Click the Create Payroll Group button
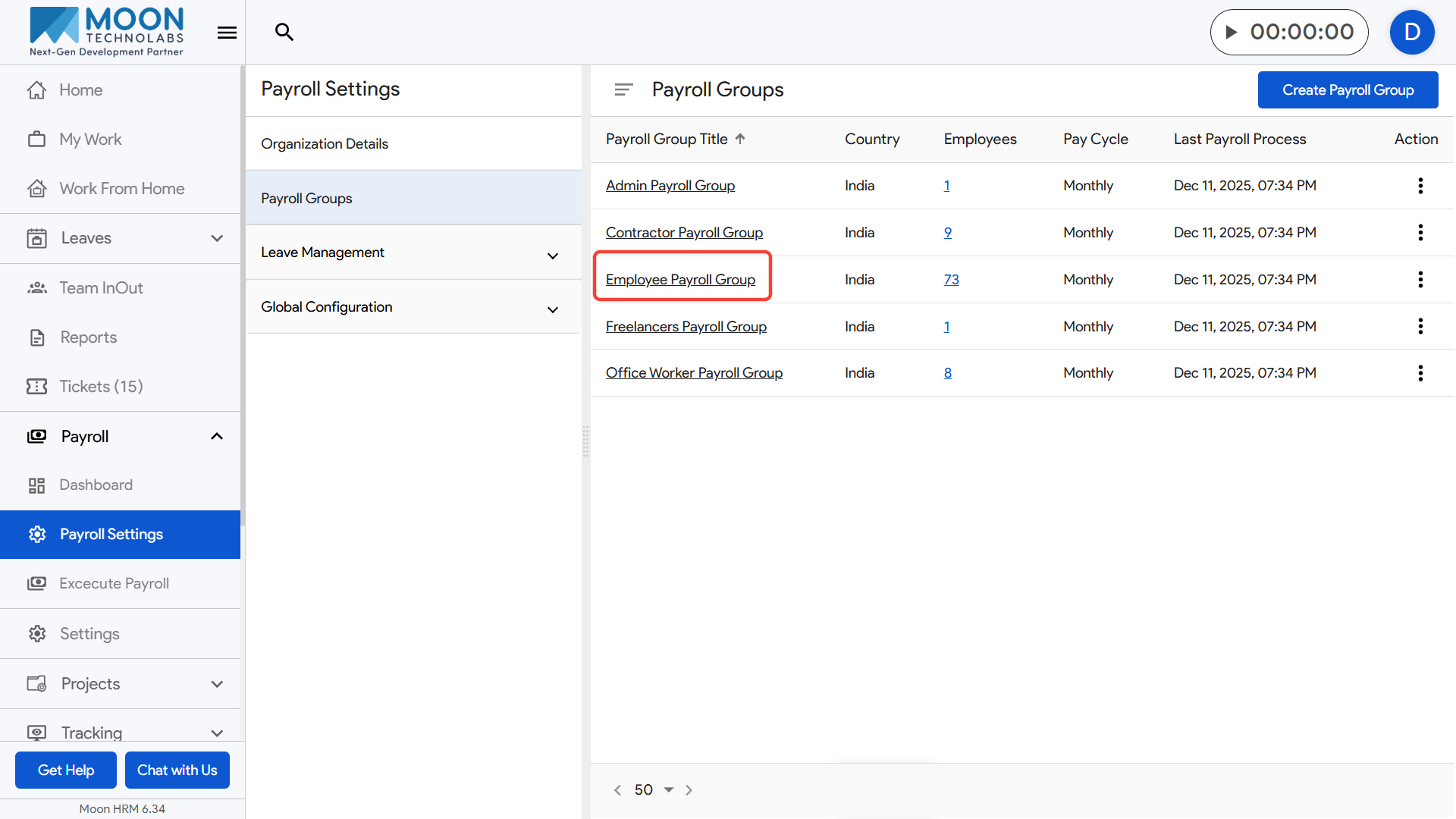This screenshot has height=819, width=1456. pos(1348,90)
